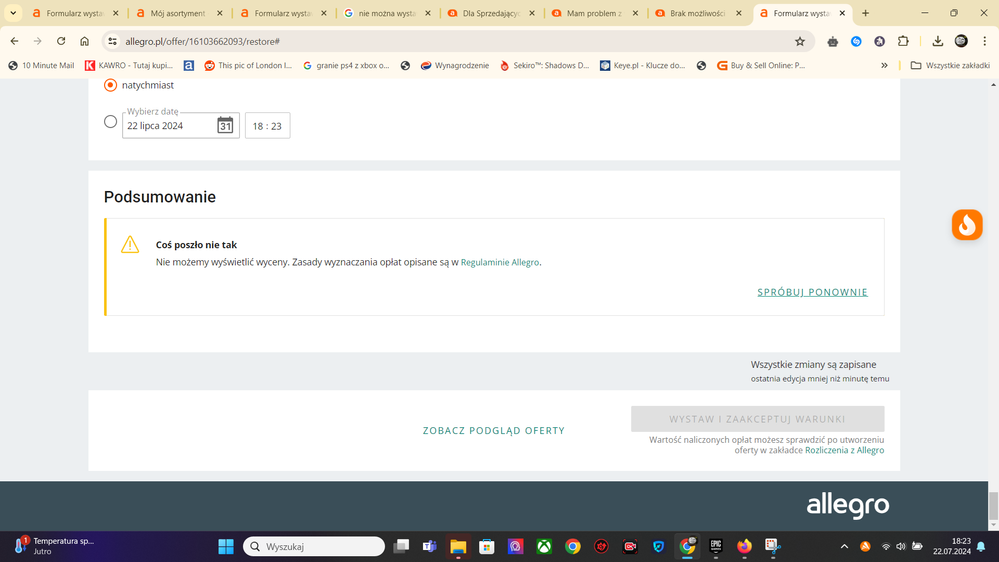Launch Xbox app from the taskbar
The width and height of the screenshot is (999, 562).
[x=544, y=546]
